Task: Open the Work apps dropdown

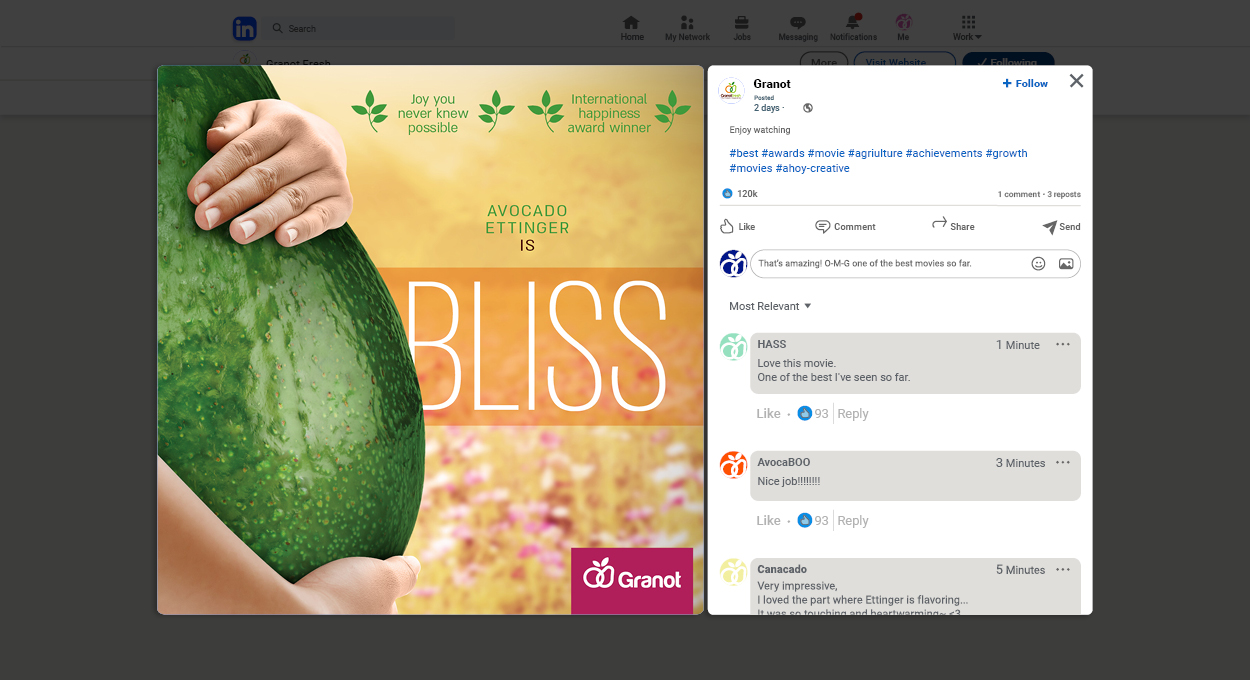Action: [967, 28]
